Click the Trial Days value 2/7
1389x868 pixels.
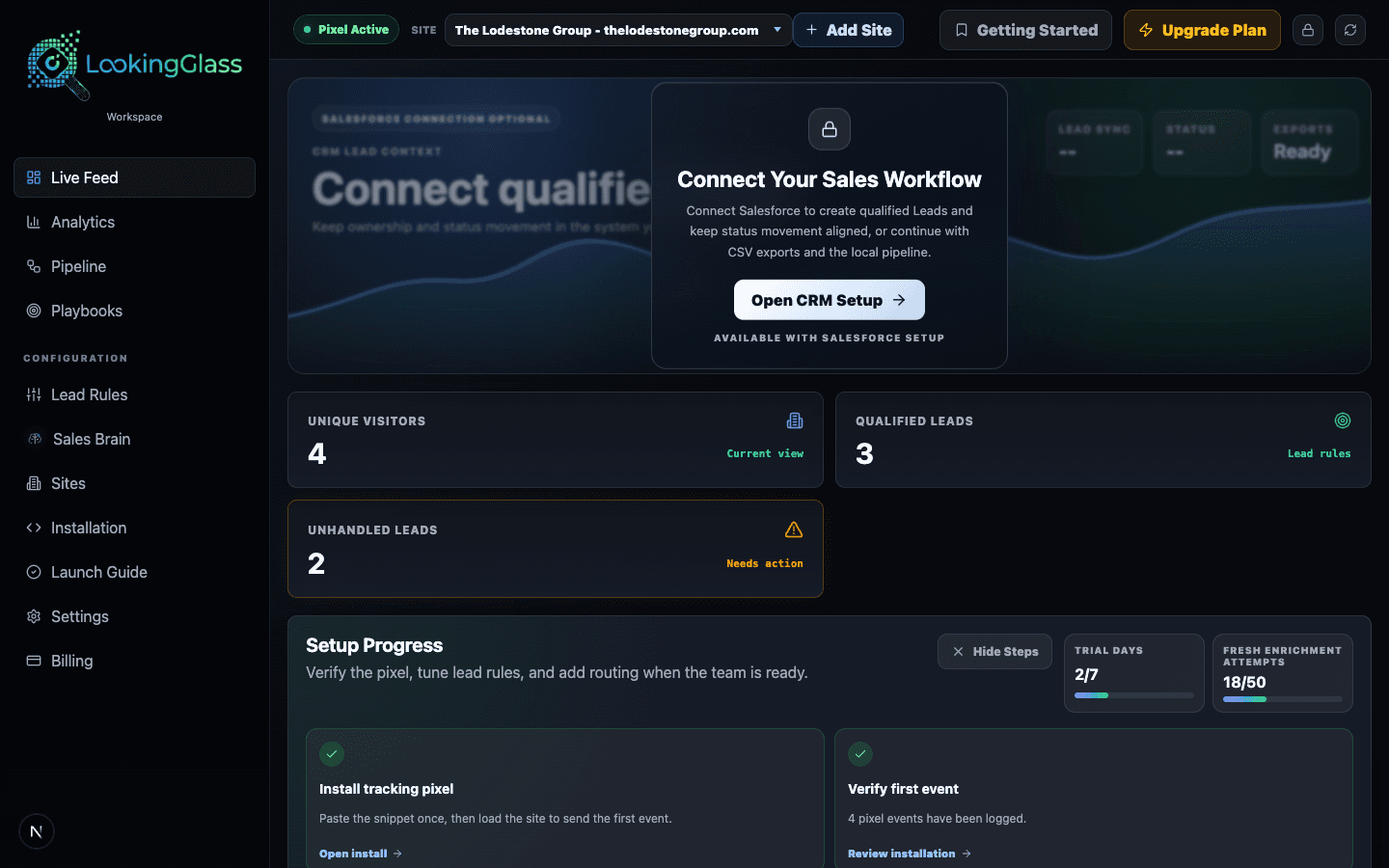pyautogui.click(x=1086, y=675)
